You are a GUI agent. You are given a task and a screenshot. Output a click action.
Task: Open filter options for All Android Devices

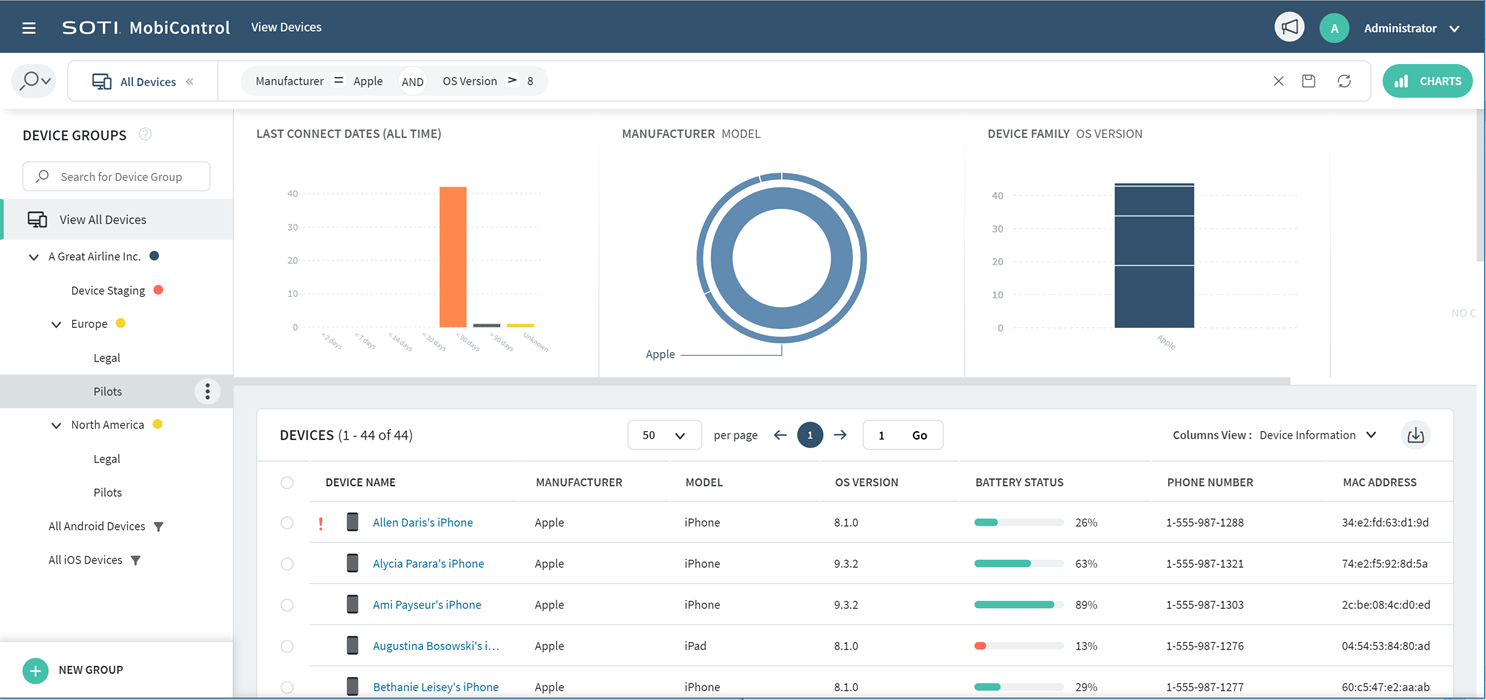point(159,526)
